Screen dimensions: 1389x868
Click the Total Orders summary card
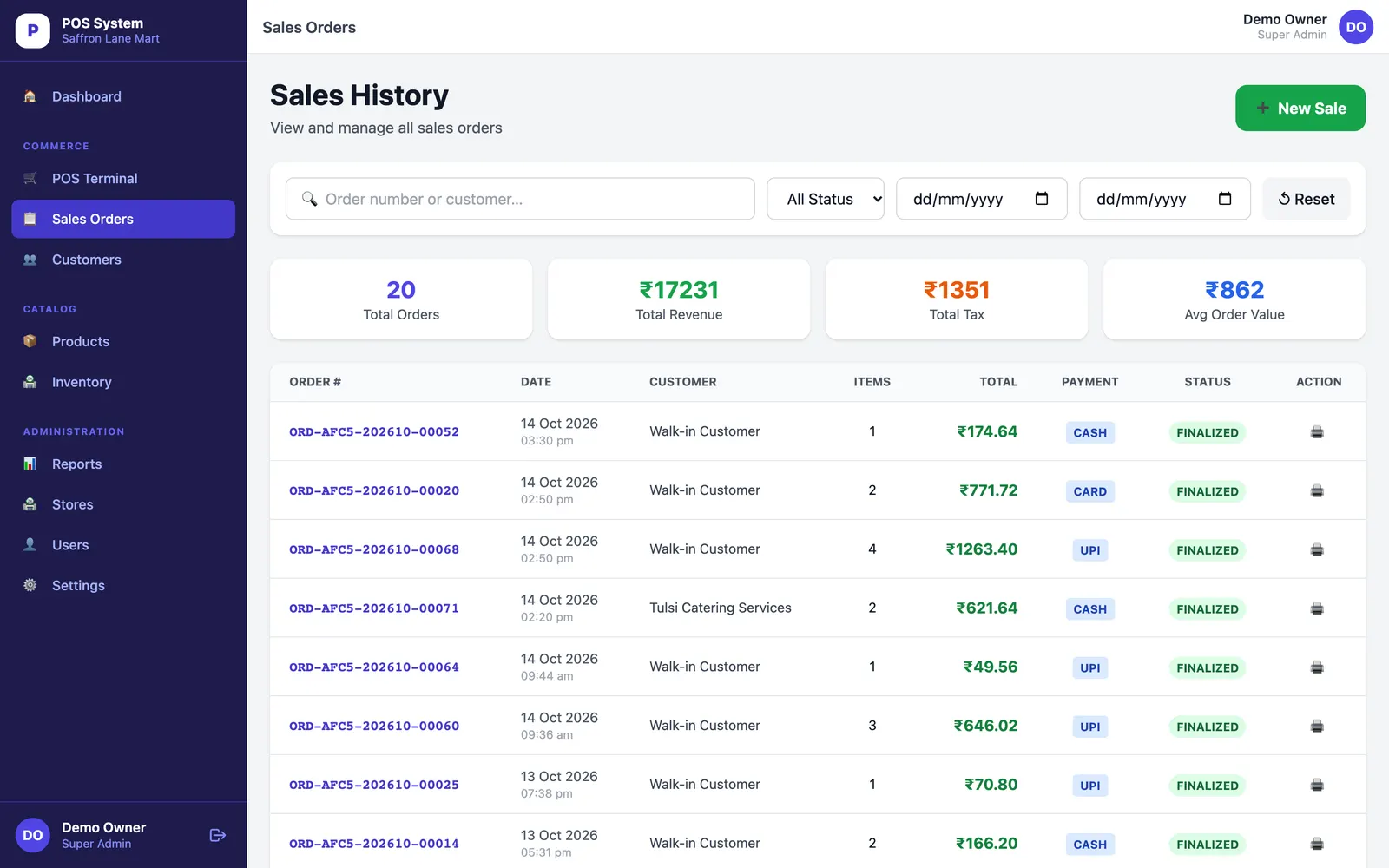point(401,299)
